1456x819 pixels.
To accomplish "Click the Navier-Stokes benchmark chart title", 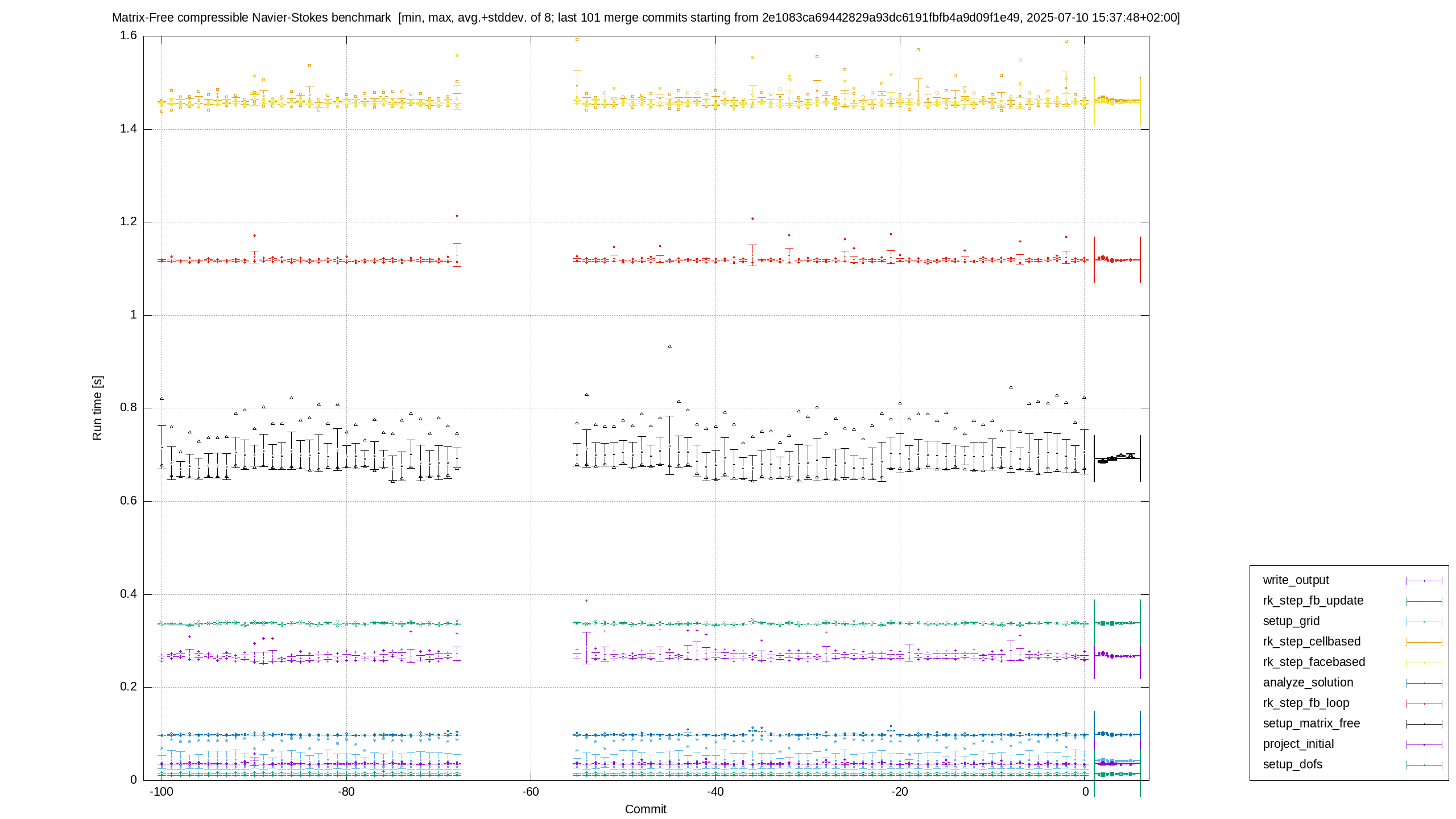I will coord(646,18).
